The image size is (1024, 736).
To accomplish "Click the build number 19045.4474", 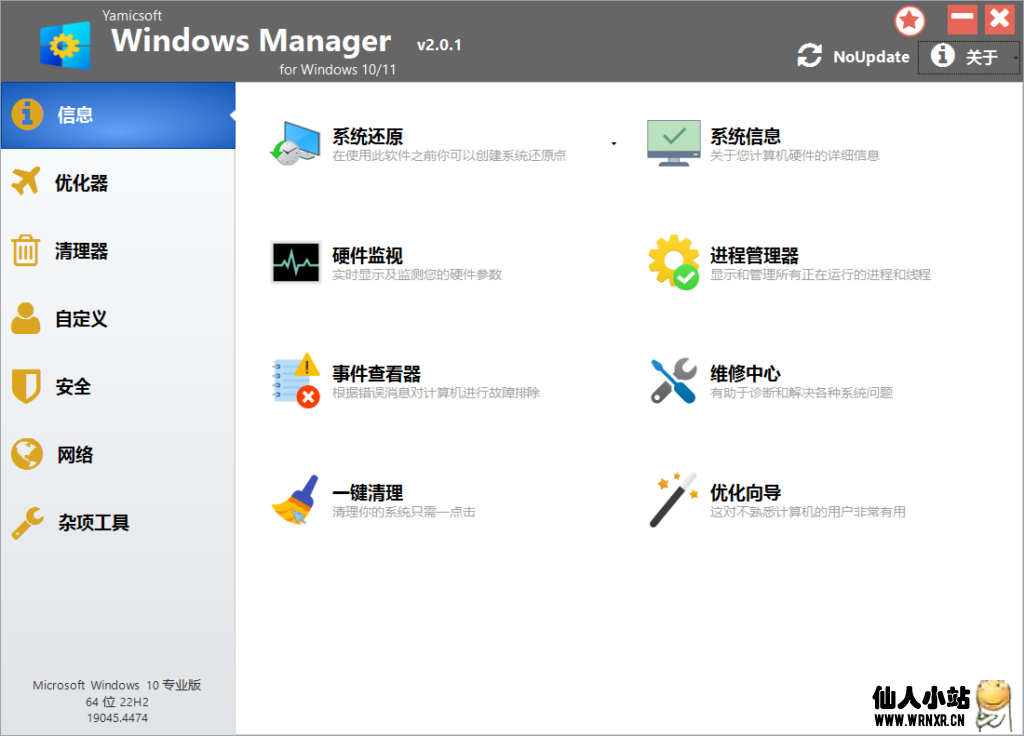I will (118, 718).
